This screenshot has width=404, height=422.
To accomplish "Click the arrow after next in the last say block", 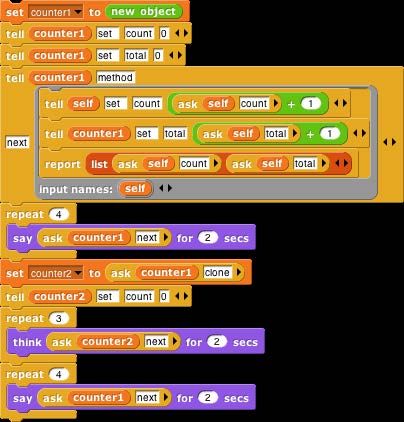I will point(165,398).
